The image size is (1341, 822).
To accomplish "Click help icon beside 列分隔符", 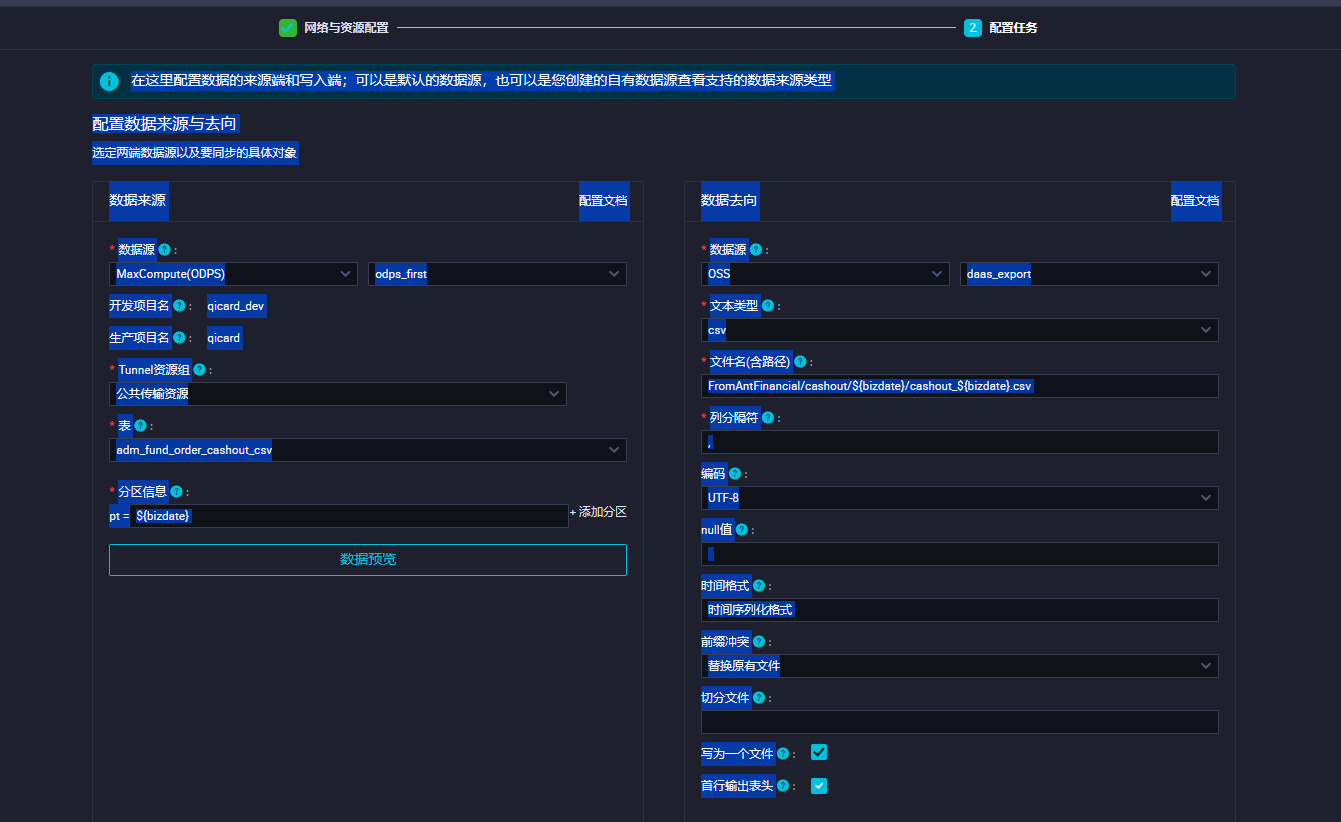I will (768, 418).
